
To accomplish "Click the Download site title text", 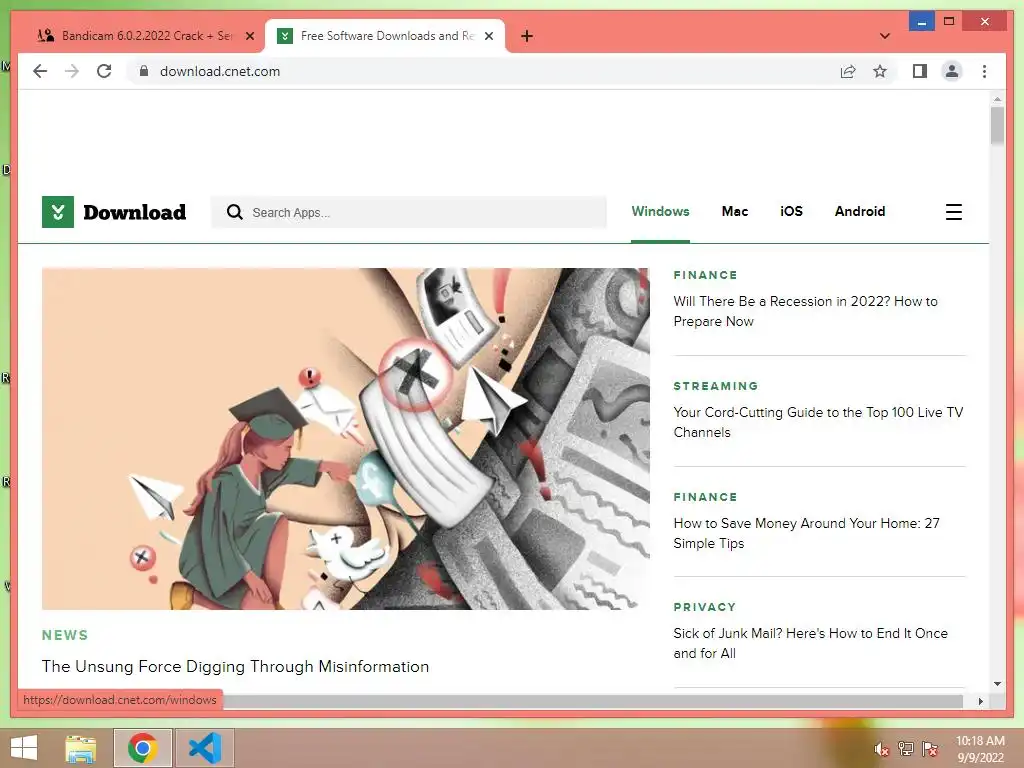I will tap(135, 212).
